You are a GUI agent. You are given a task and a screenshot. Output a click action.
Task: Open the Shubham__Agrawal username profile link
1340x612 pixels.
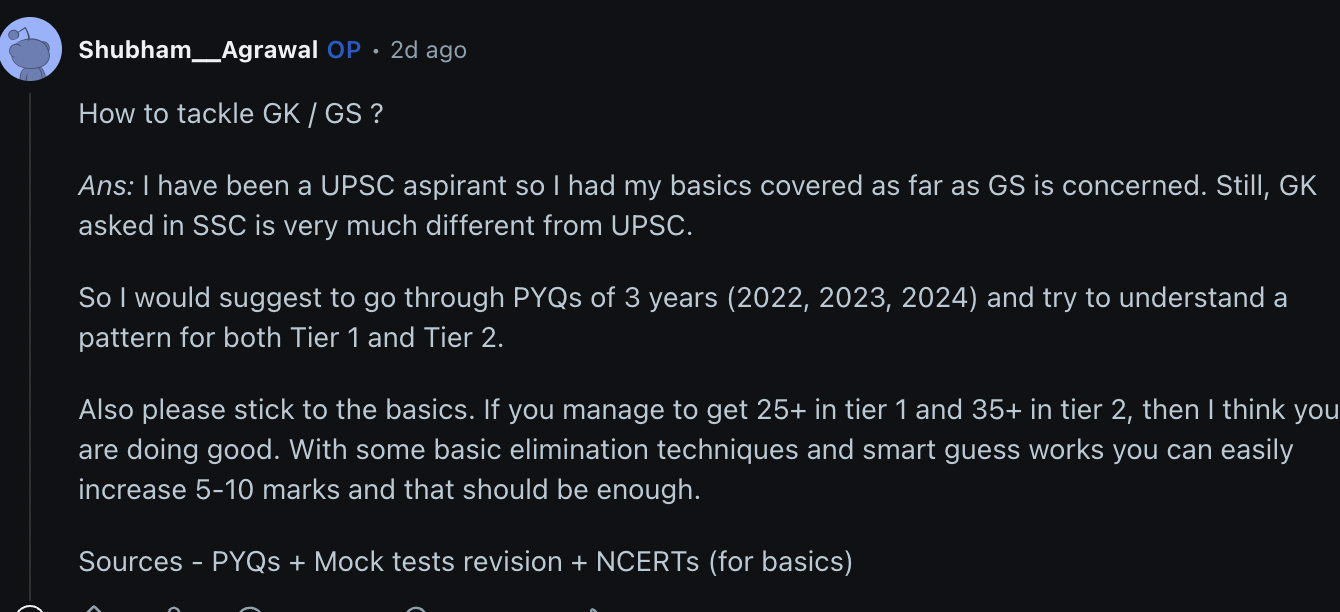(x=198, y=49)
